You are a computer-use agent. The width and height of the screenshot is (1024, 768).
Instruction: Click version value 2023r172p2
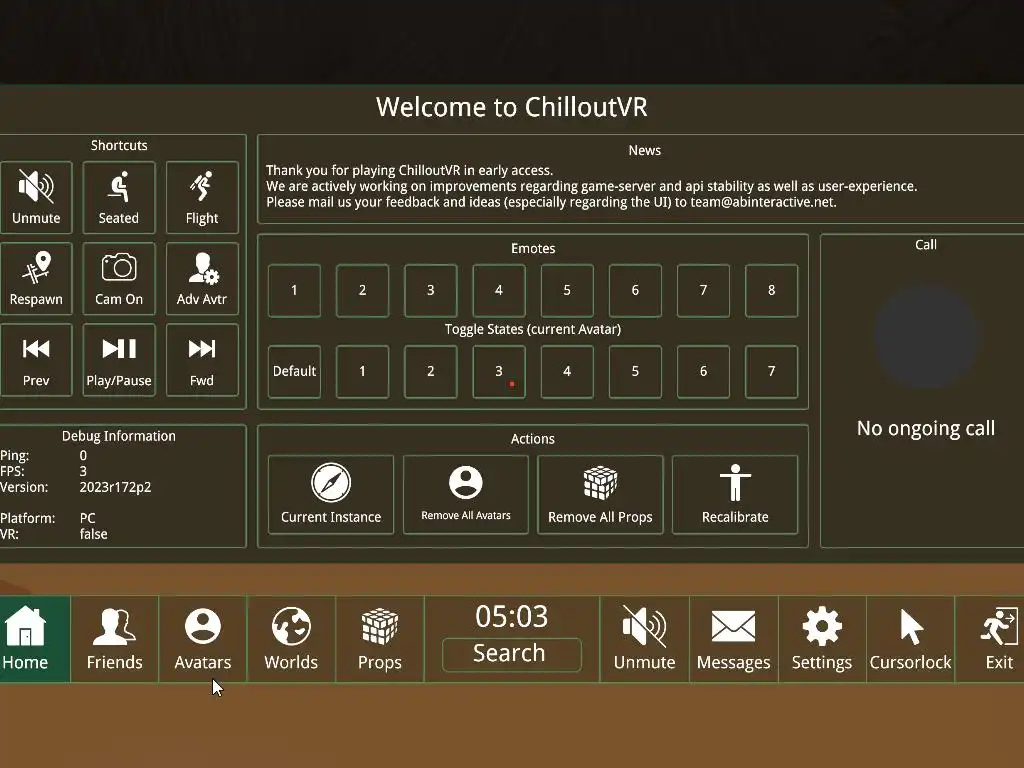[116, 487]
